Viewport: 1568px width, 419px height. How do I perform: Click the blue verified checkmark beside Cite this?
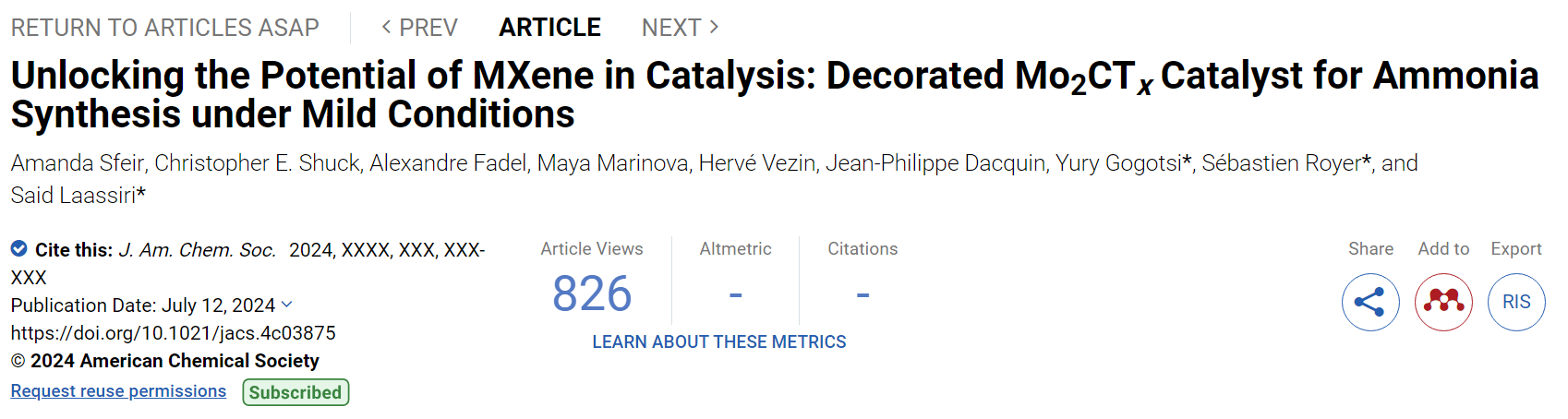tap(18, 248)
